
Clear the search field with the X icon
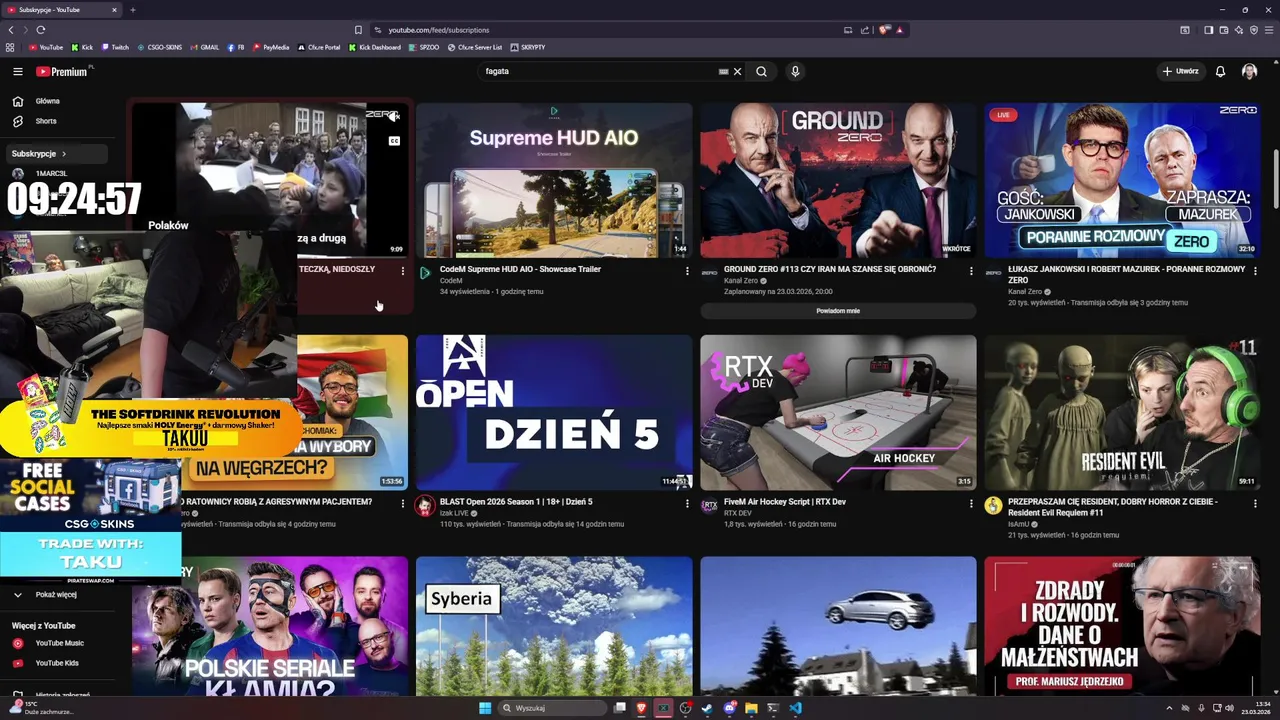[x=738, y=71]
